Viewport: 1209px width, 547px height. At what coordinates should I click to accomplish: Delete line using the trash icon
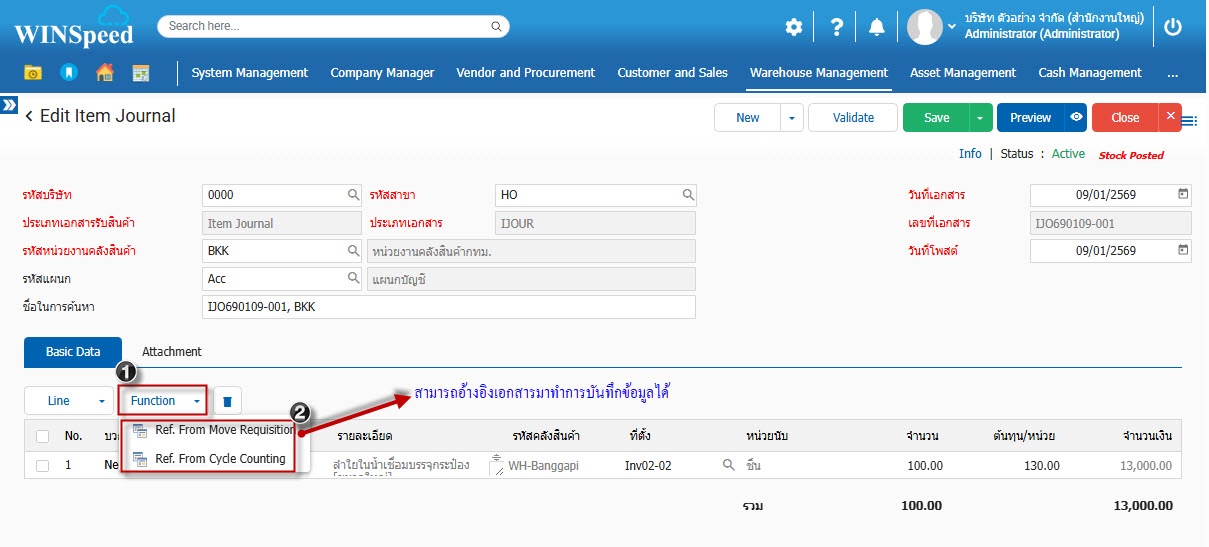227,401
